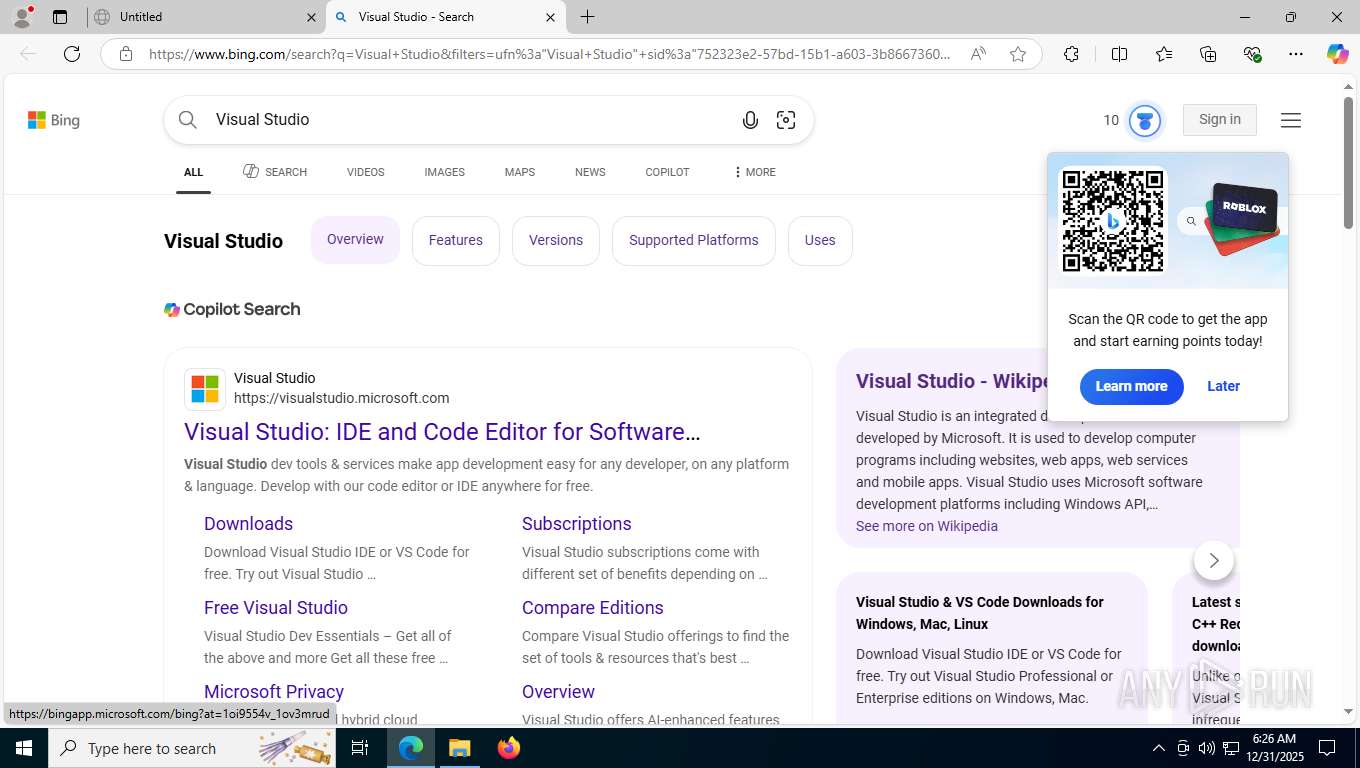Open Edge Settings and more menu

point(1296,54)
